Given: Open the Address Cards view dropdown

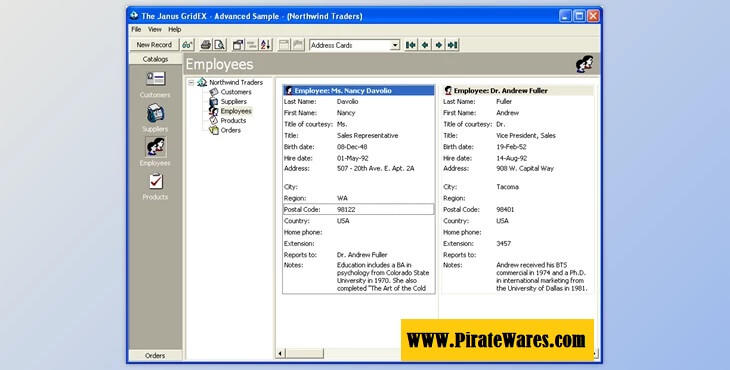Looking at the screenshot, I should [395, 45].
